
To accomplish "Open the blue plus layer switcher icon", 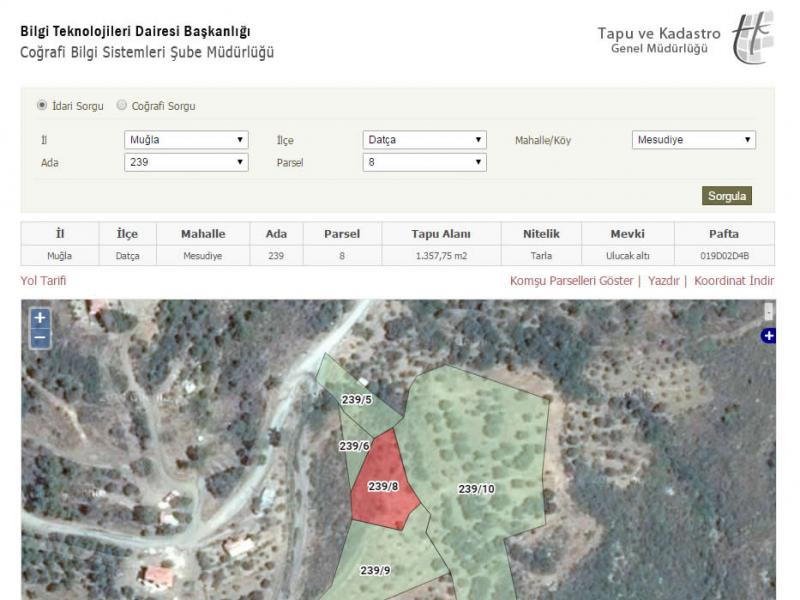I will (768, 336).
